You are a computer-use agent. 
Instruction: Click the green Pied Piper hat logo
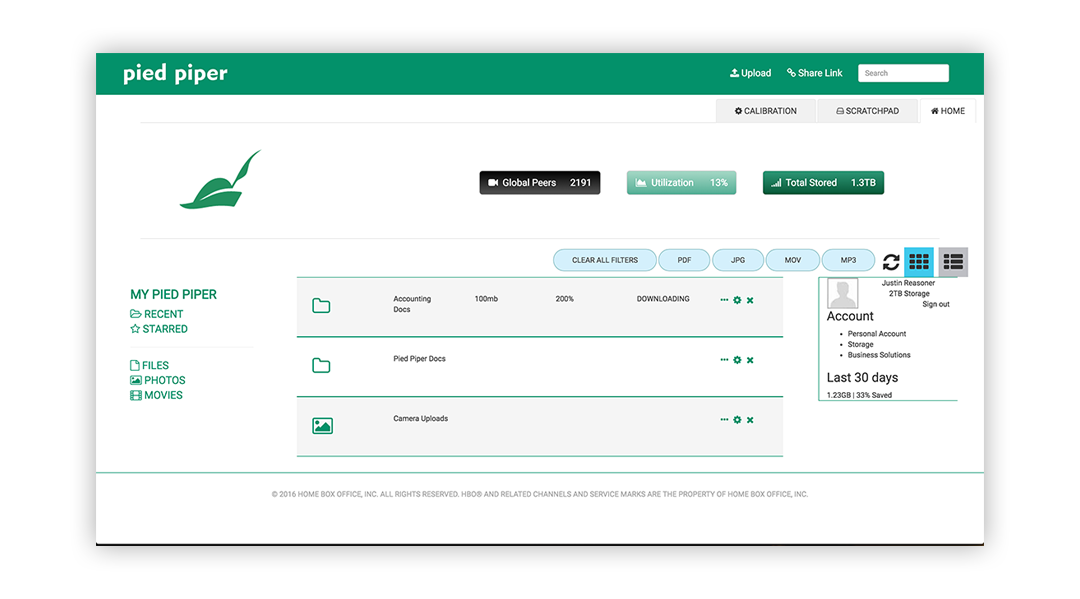(220, 180)
